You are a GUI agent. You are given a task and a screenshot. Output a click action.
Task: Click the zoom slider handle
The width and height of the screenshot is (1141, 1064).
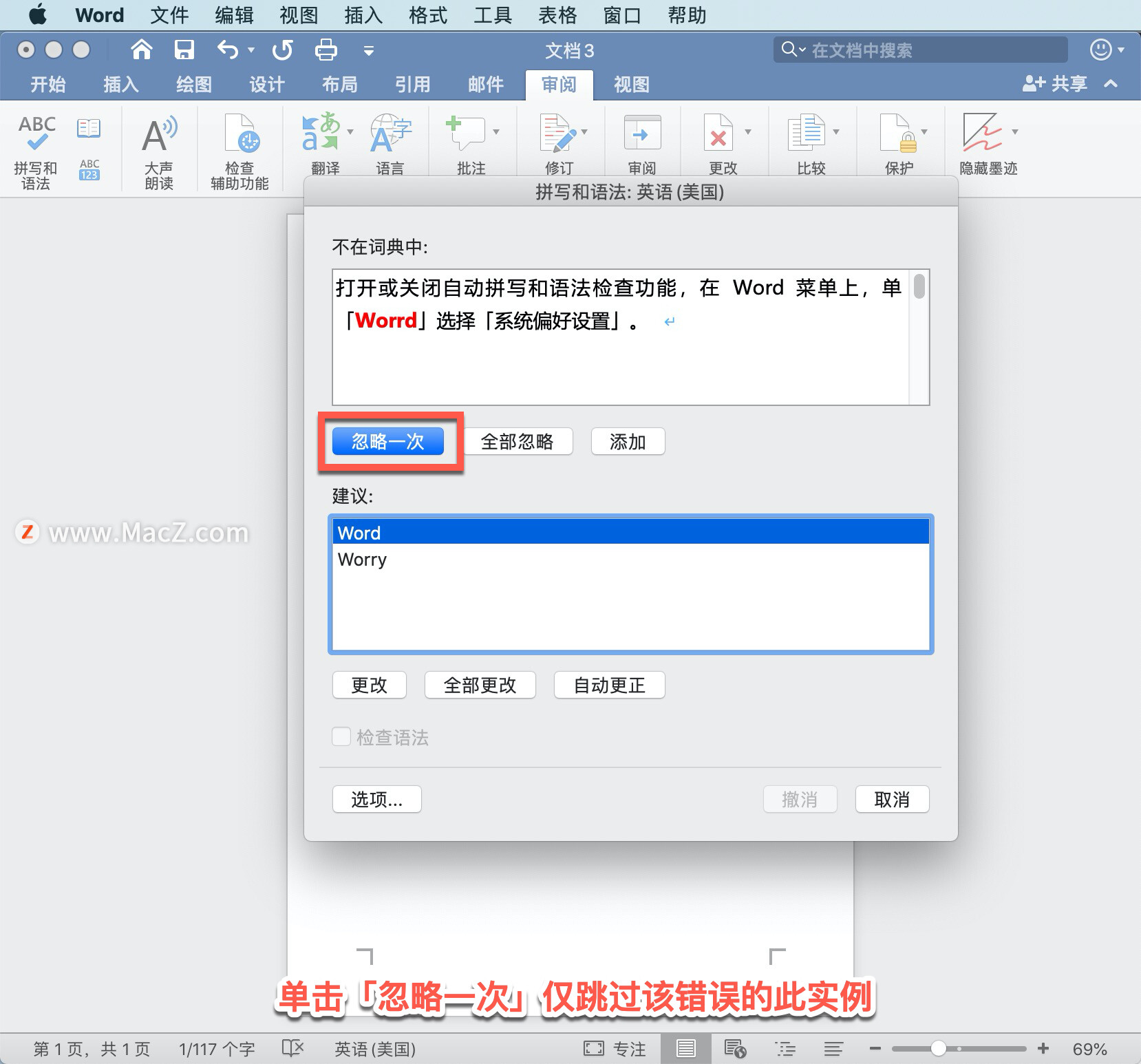tap(939, 1048)
